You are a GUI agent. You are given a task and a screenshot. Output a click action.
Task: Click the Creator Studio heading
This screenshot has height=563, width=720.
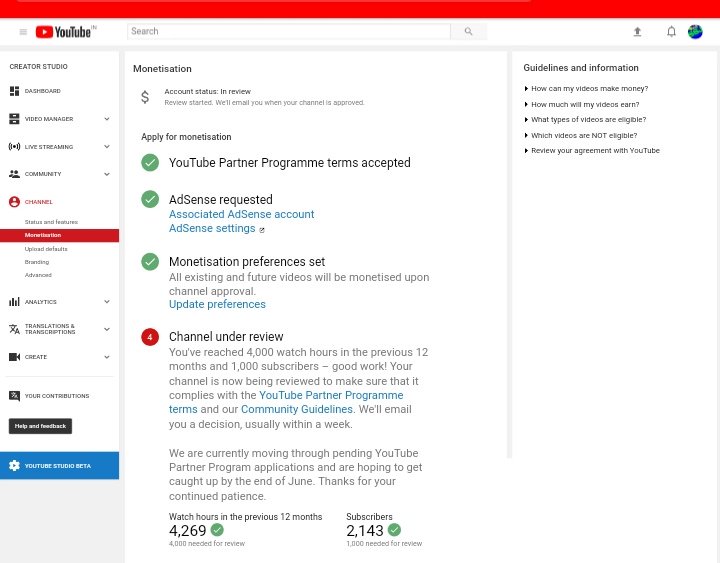point(39,67)
